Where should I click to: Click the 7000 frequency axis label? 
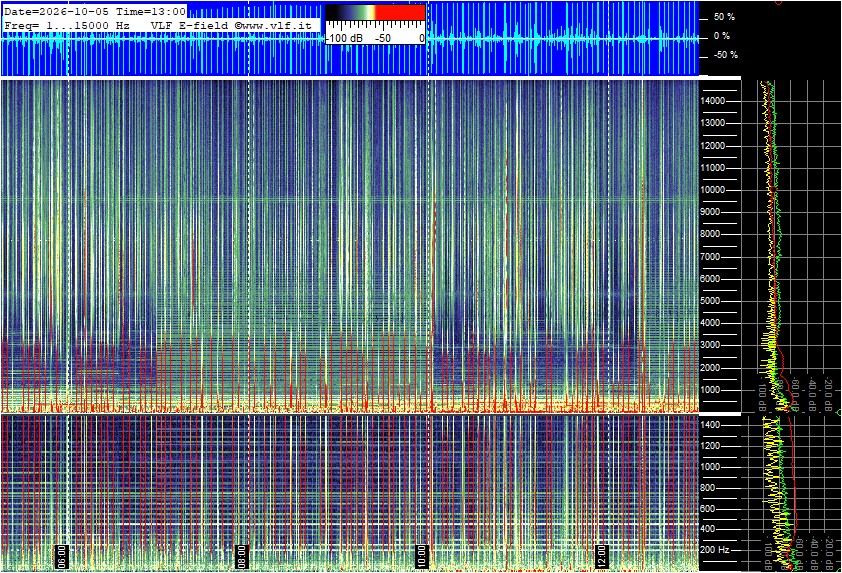click(710, 257)
